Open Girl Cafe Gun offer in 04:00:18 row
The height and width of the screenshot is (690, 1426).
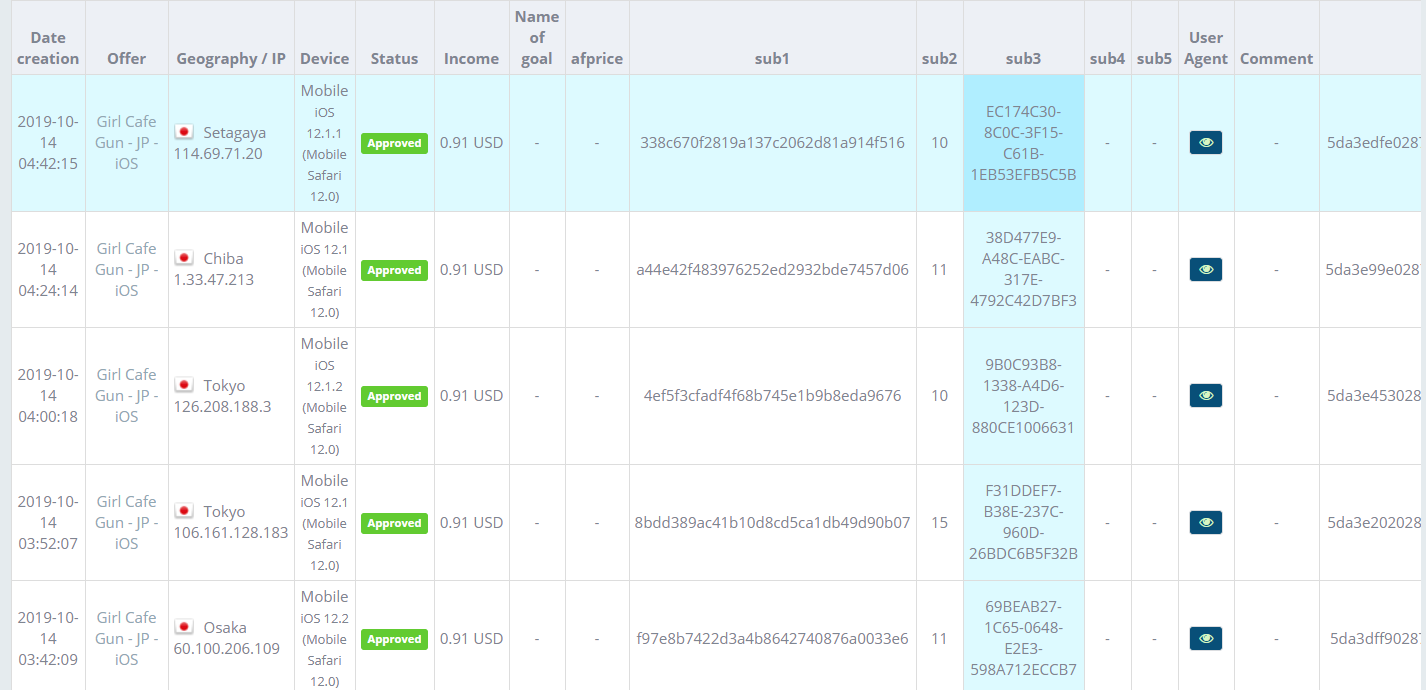[127, 396]
